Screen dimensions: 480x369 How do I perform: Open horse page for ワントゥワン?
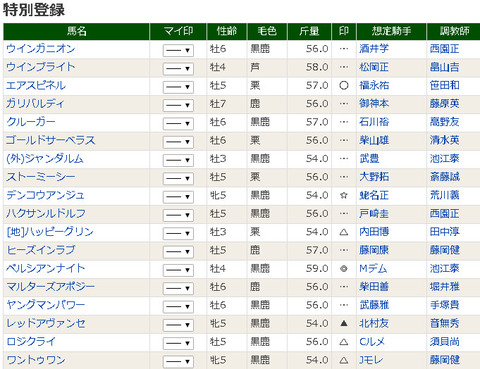pyautogui.click(x=36, y=361)
